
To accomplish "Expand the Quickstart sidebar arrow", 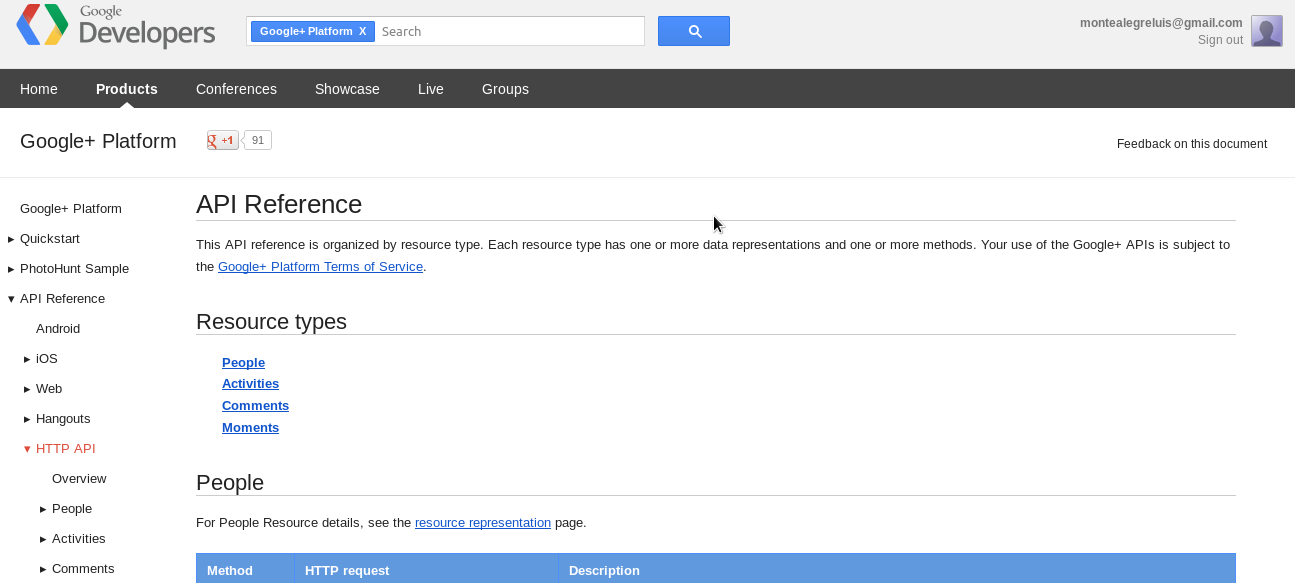I will click(11, 240).
